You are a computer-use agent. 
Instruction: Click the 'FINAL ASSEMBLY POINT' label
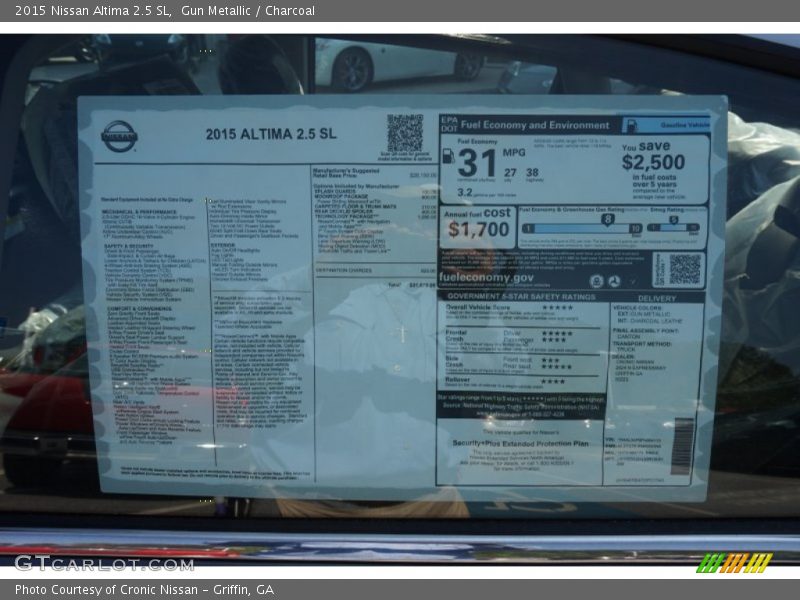point(646,331)
